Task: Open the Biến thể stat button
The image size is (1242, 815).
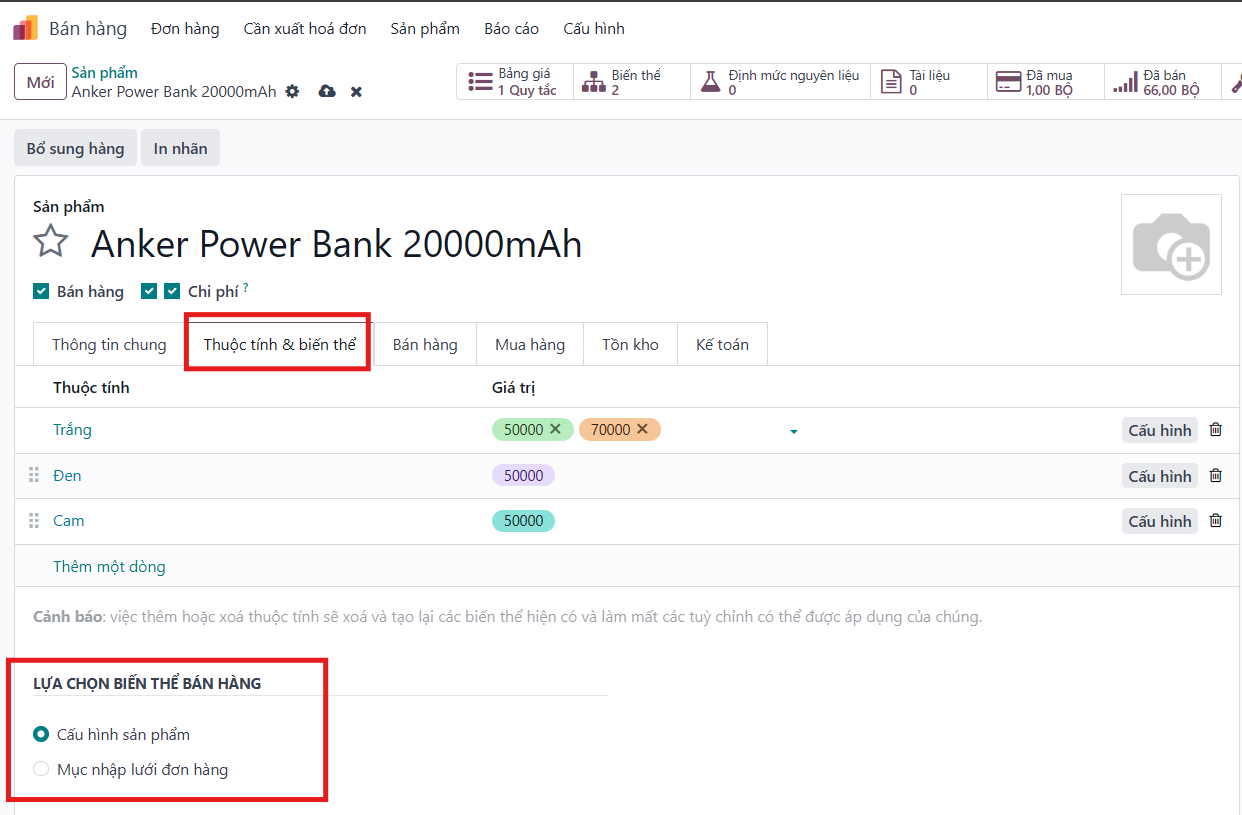Action: 631,82
